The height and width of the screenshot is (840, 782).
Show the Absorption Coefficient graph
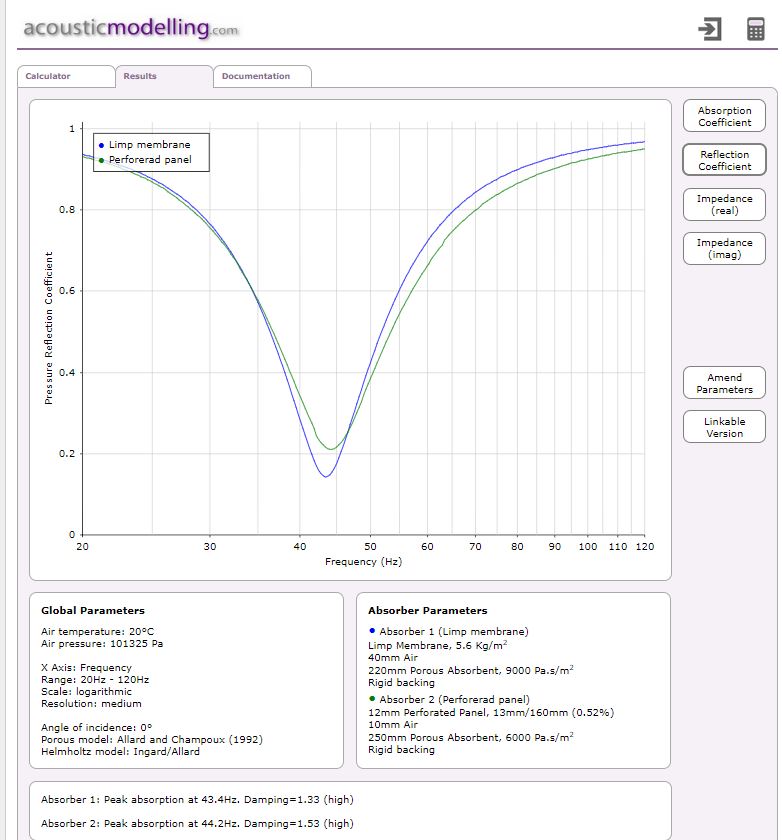(724, 117)
